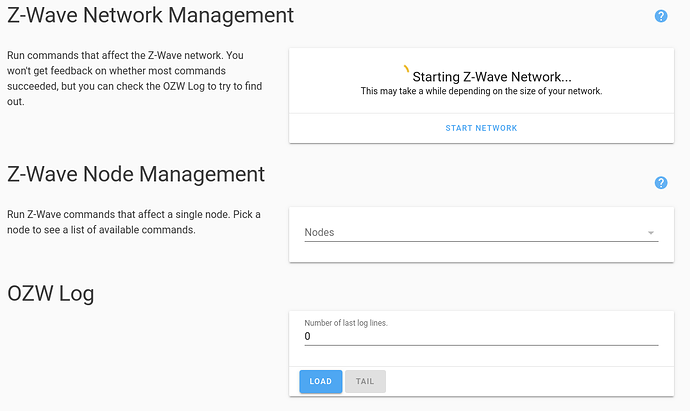Click the Tail log button

pos(365,381)
